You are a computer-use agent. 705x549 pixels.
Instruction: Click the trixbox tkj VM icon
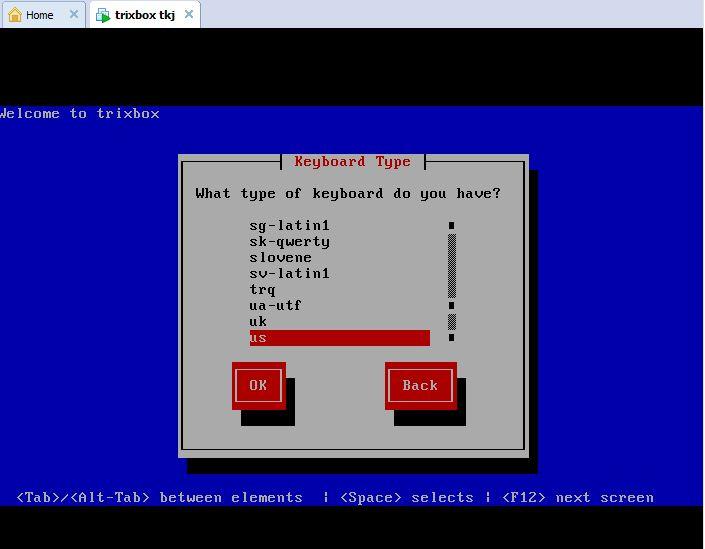coord(103,15)
